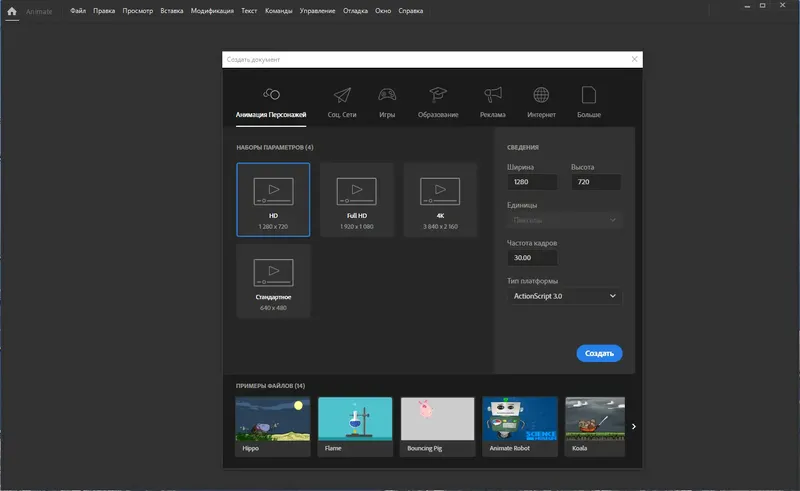The image size is (800, 491).
Task: Choose the Games controller icon
Action: [387, 95]
